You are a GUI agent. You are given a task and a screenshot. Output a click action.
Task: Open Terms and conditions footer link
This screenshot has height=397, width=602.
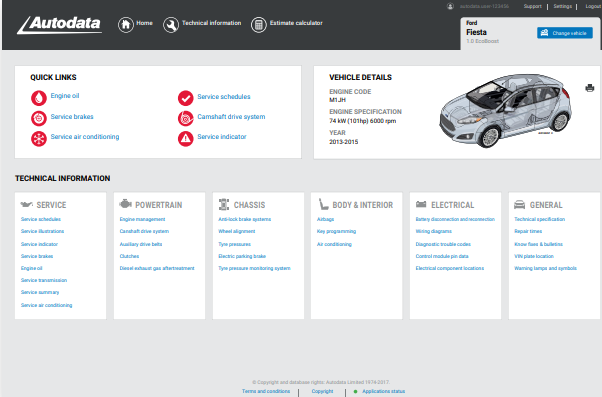[266, 391]
